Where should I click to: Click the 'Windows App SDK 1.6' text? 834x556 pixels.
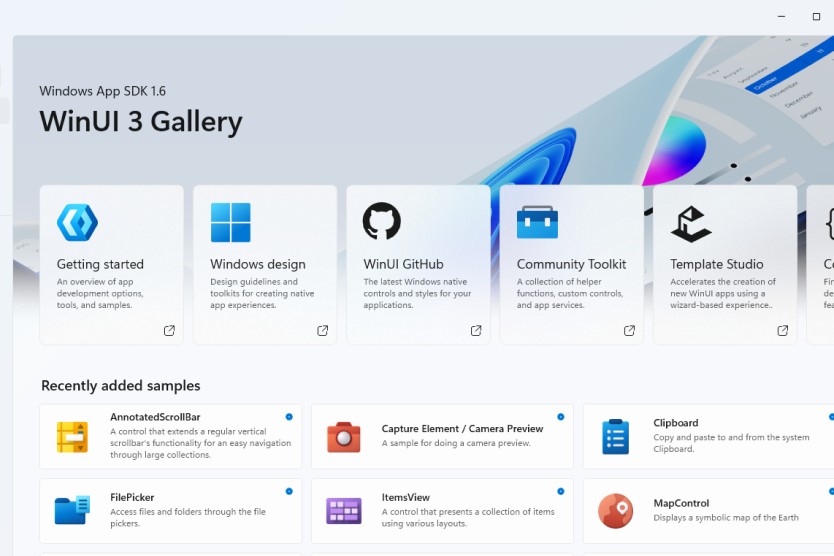pos(102,91)
